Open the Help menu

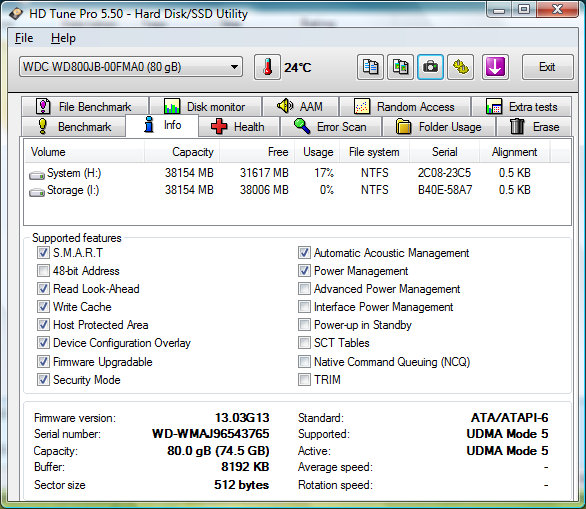click(63, 38)
